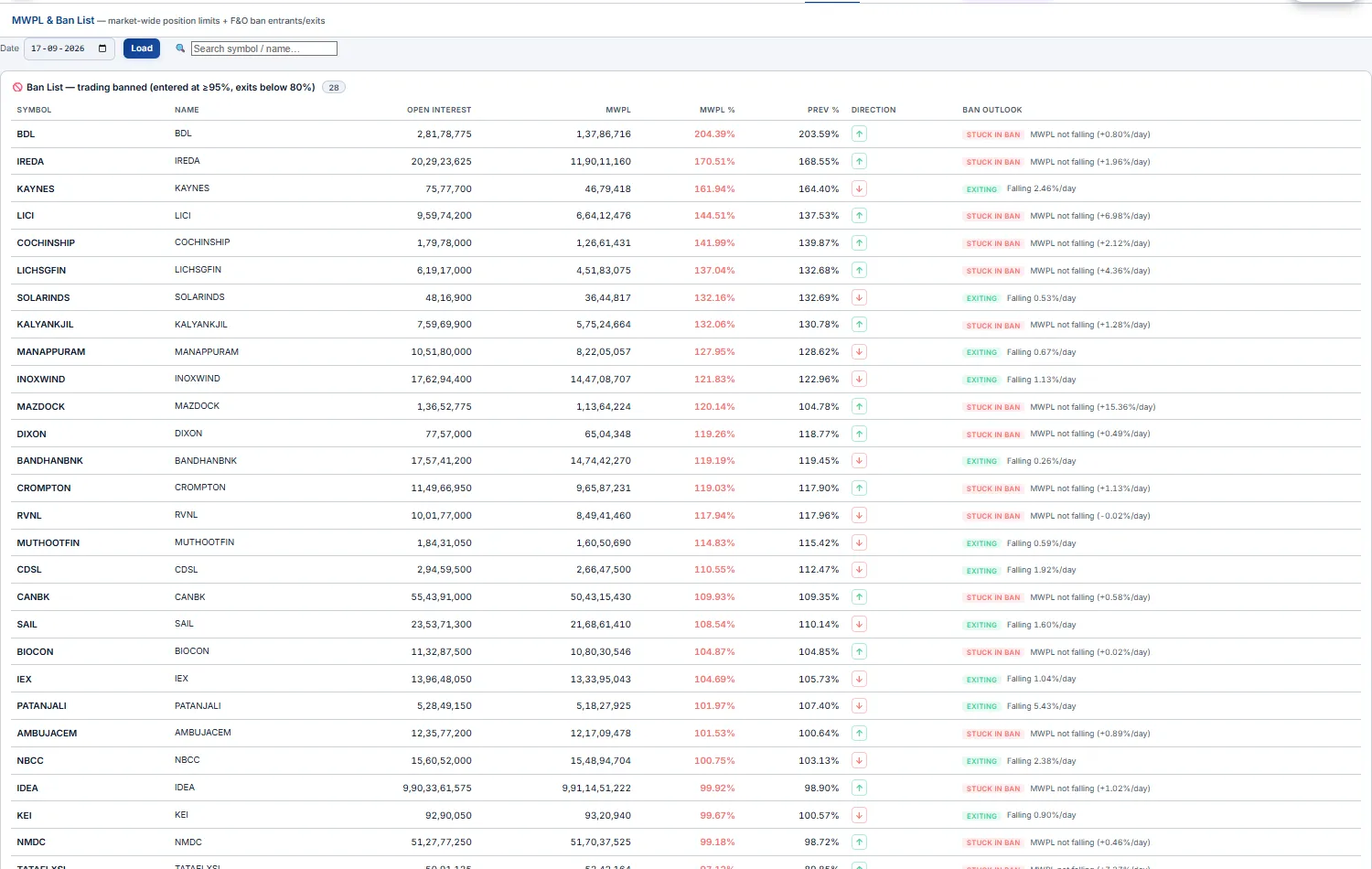Click the PREV % column header

(x=823, y=110)
